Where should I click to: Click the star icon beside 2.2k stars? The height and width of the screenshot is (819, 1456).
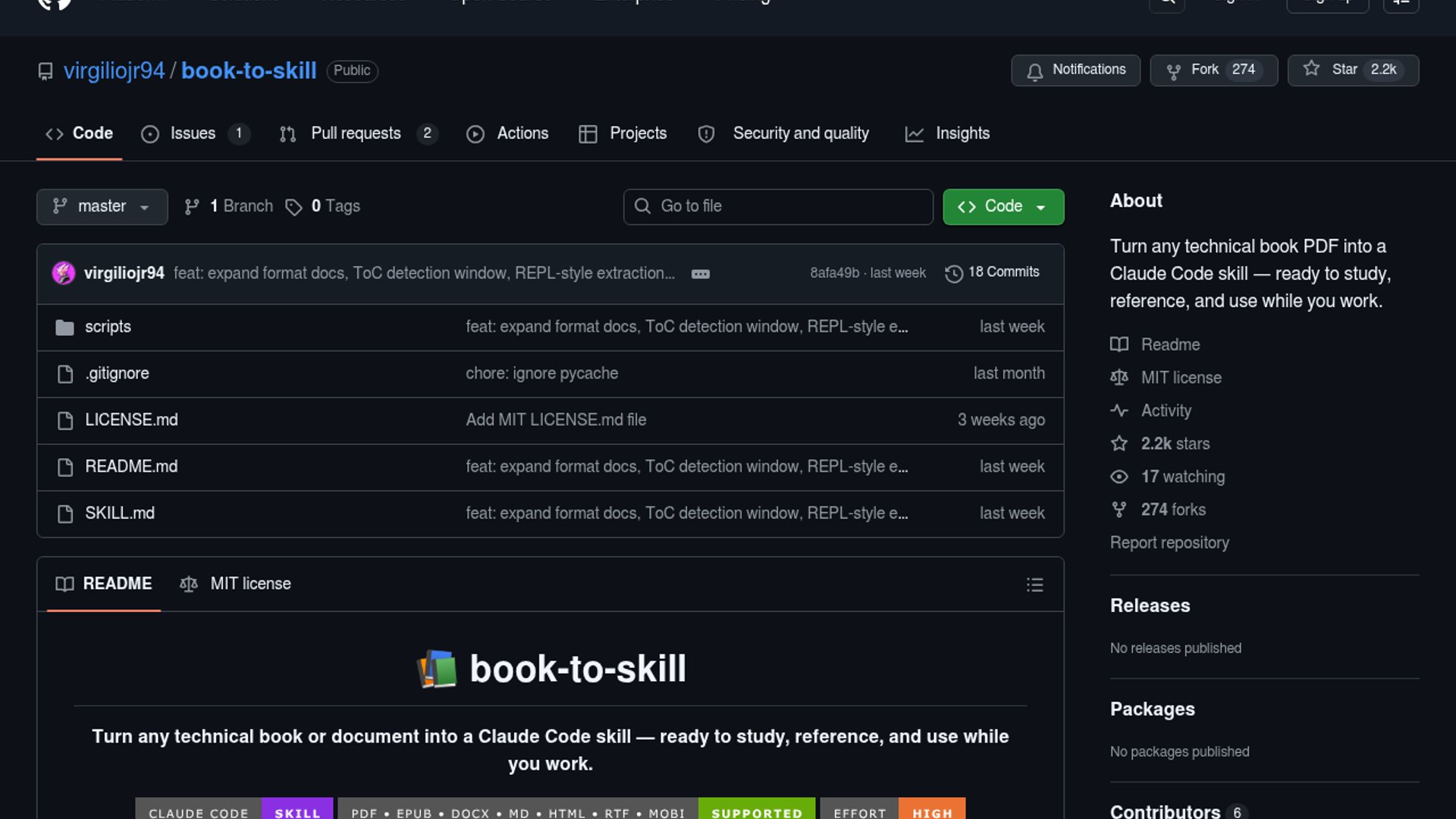point(1119,444)
